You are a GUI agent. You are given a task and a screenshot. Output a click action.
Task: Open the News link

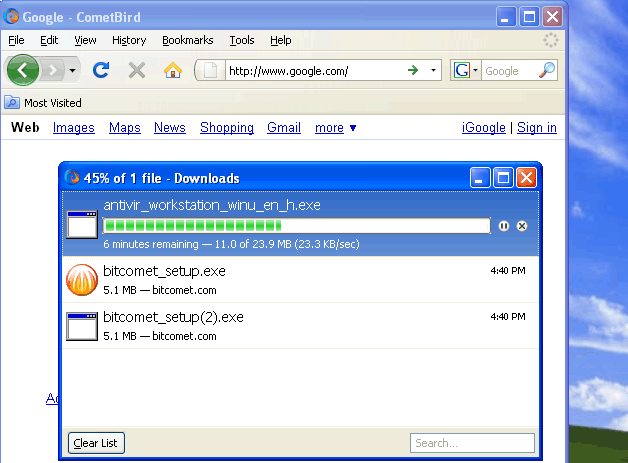point(170,127)
